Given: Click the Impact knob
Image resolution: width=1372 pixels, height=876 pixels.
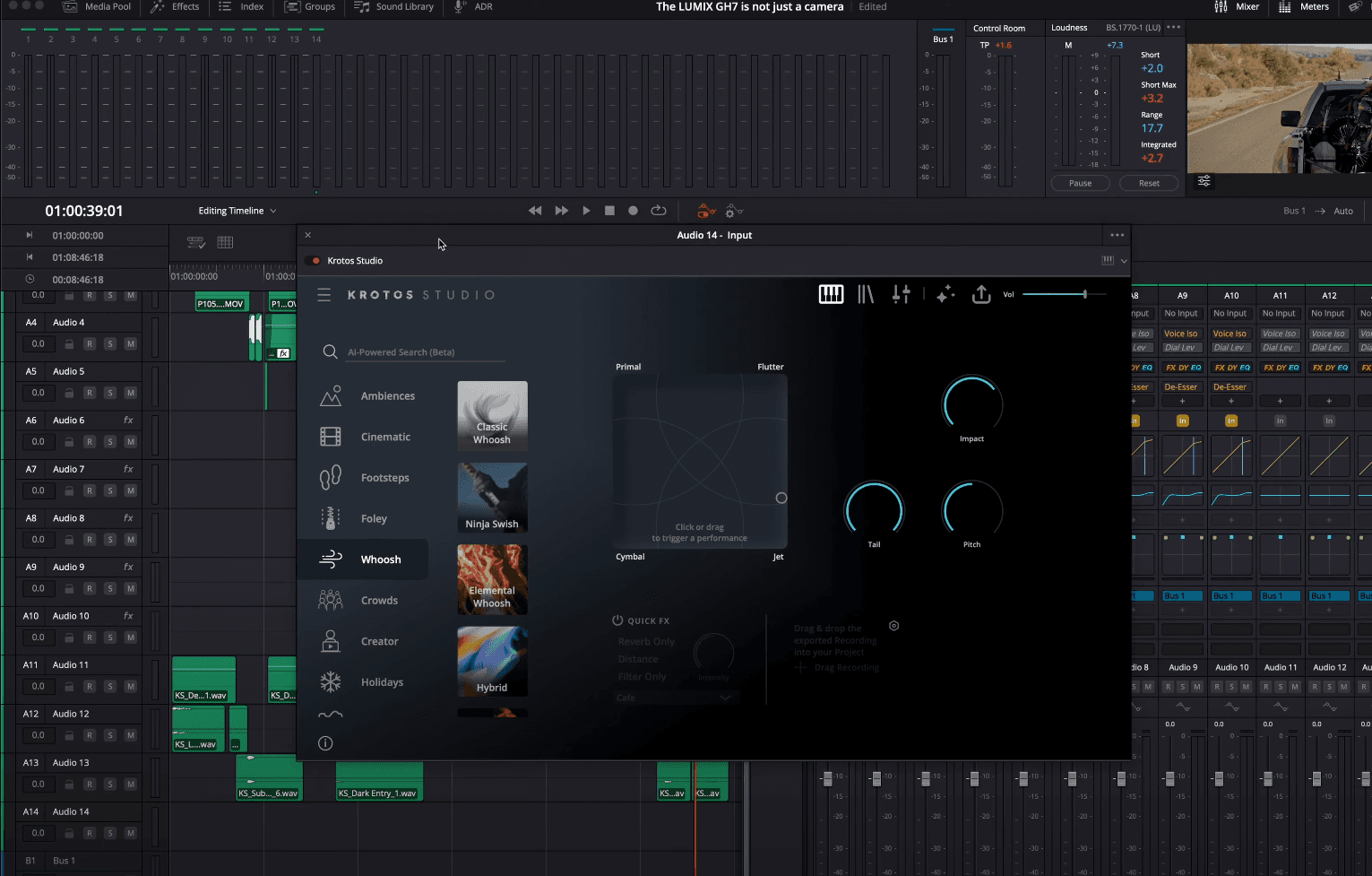Looking at the screenshot, I should (x=972, y=405).
